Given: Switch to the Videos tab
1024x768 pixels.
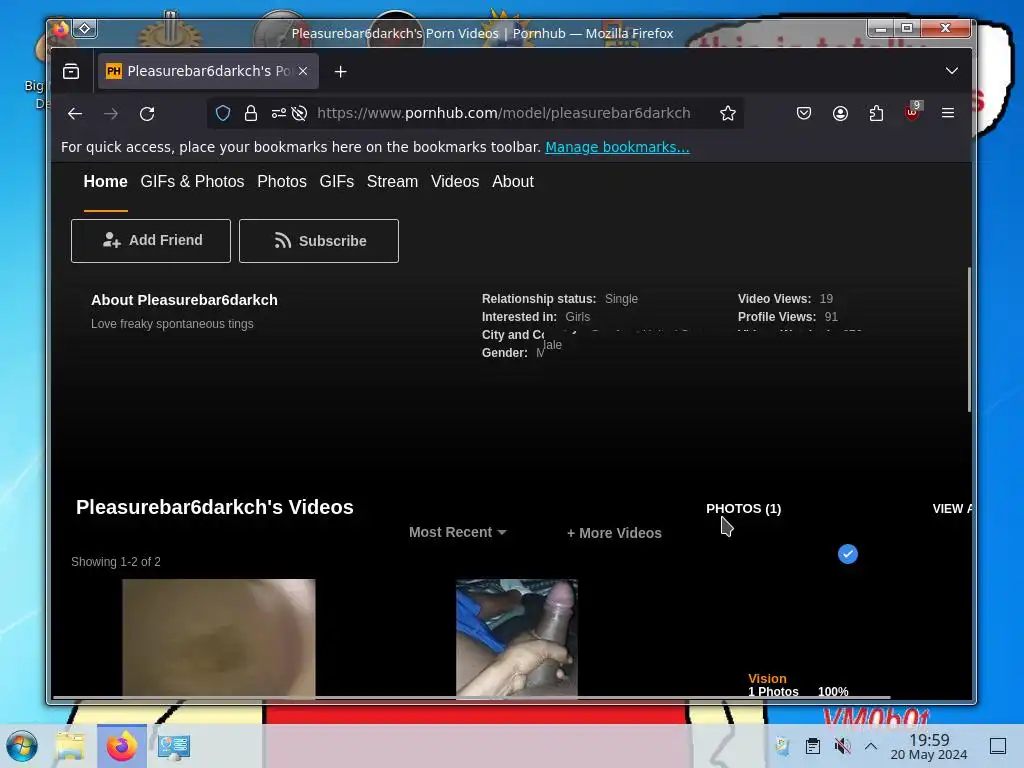Looking at the screenshot, I should [455, 182].
